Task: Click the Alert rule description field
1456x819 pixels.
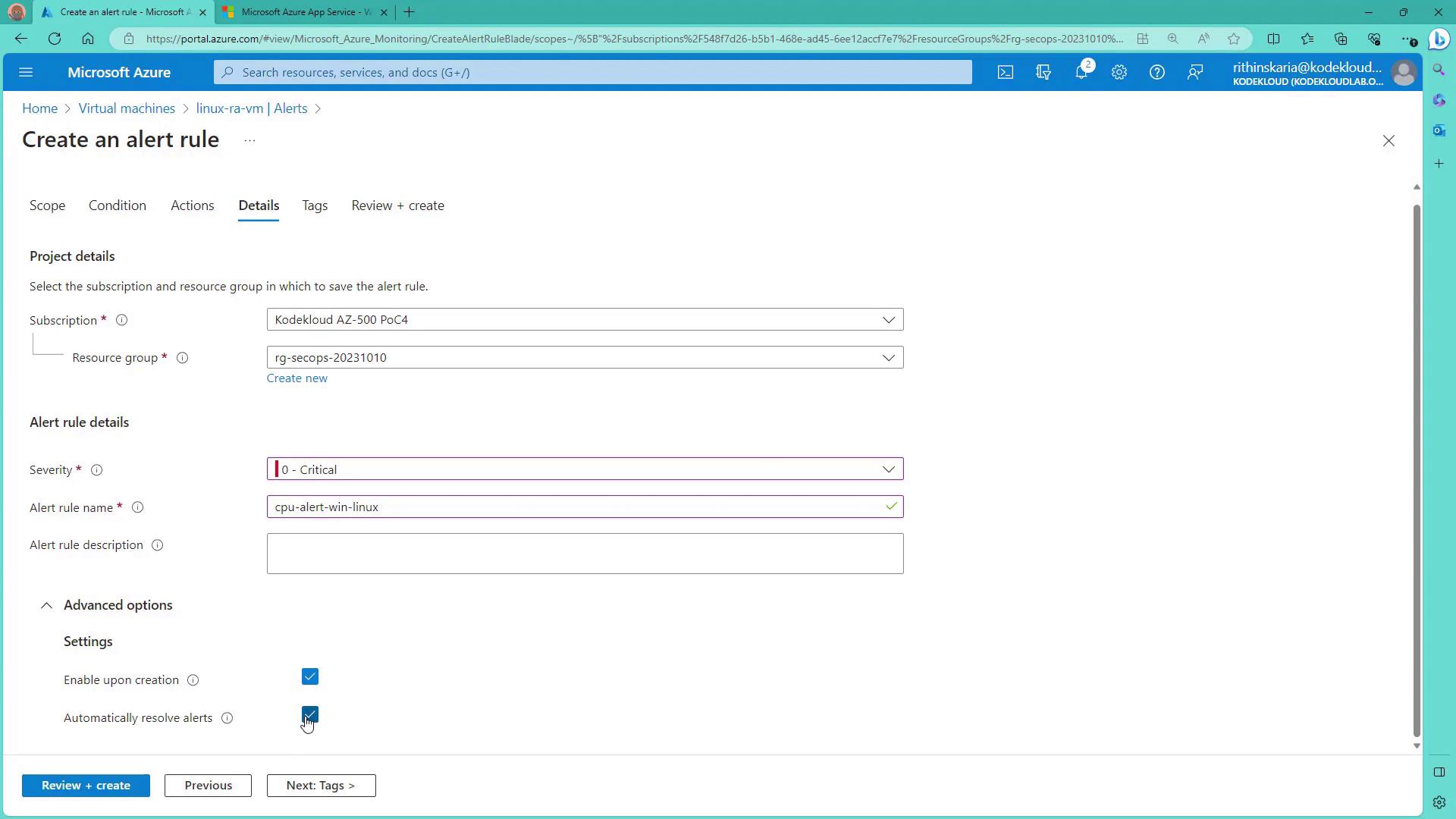Action: [x=585, y=554]
